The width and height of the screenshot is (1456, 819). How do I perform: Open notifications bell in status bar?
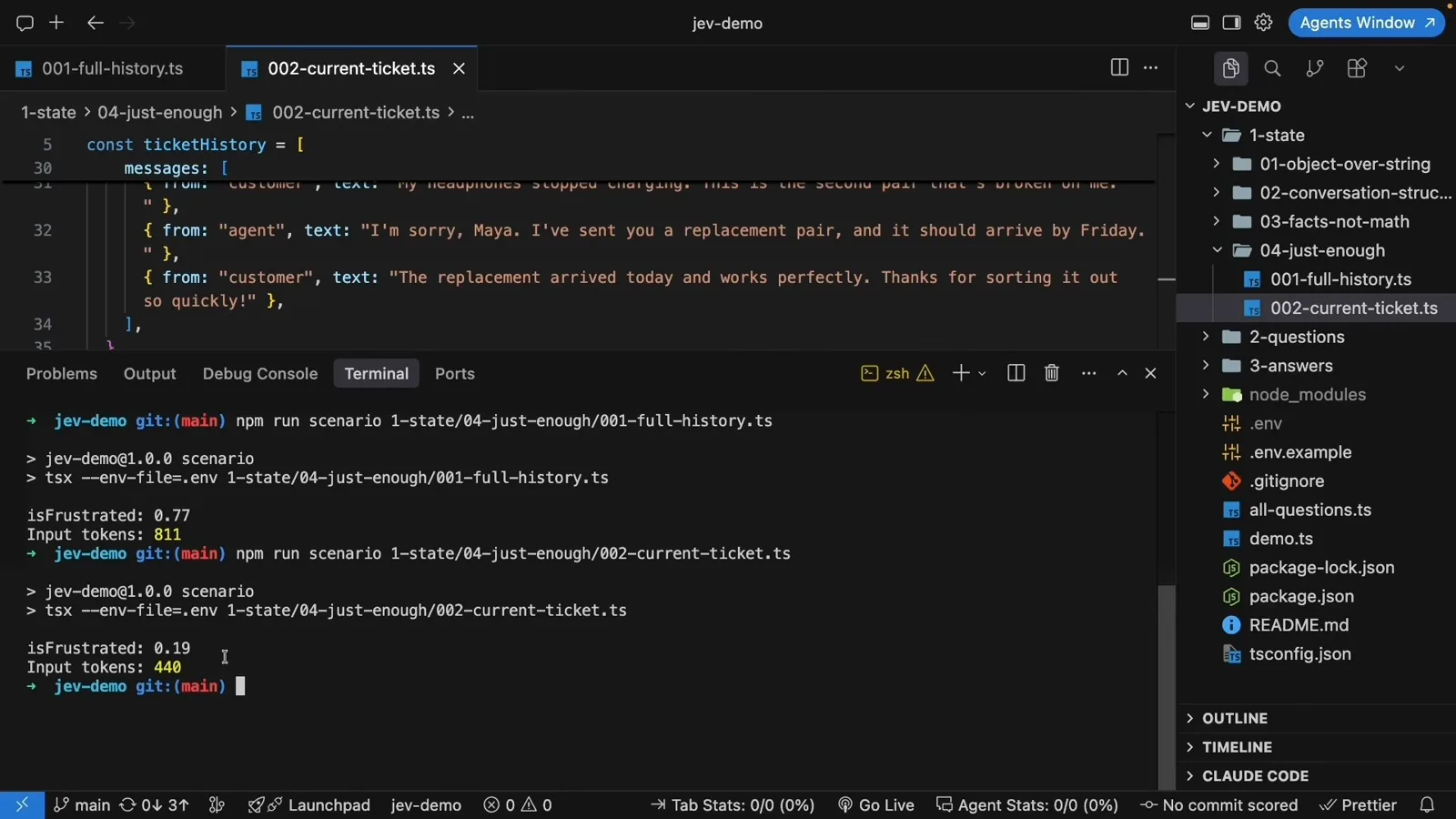1427,804
